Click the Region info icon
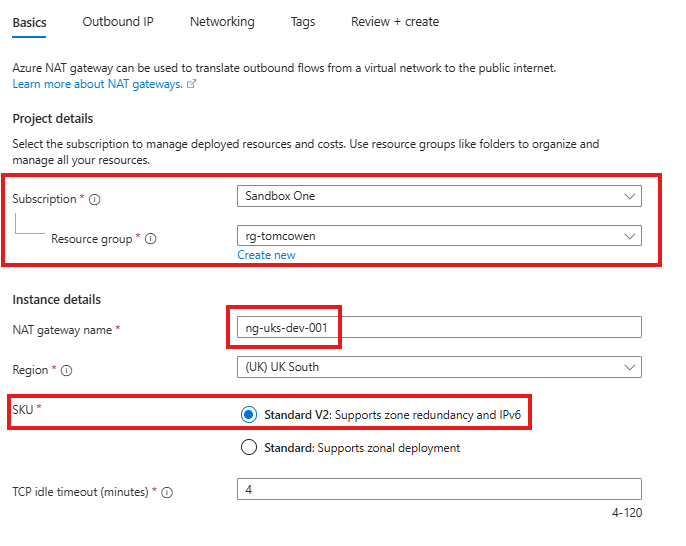The height and width of the screenshot is (546, 686). point(67,370)
